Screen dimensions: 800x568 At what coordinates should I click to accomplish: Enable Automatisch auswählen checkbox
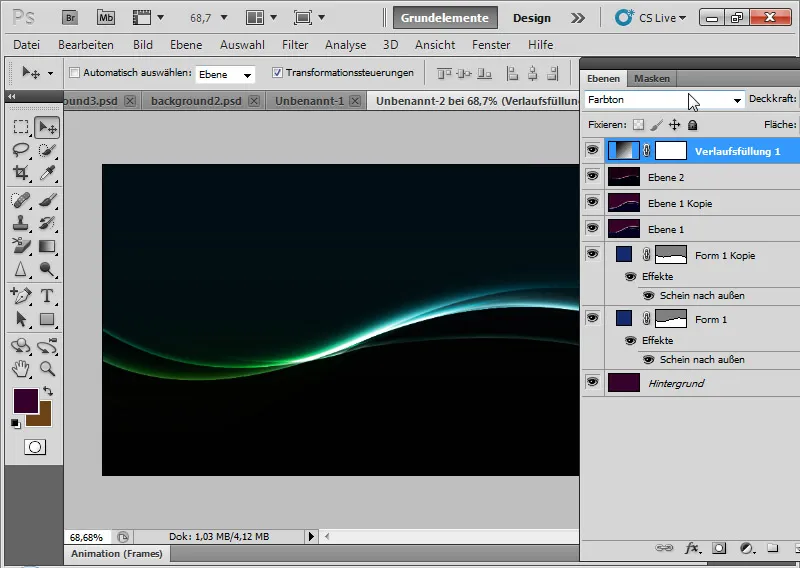click(x=74, y=72)
